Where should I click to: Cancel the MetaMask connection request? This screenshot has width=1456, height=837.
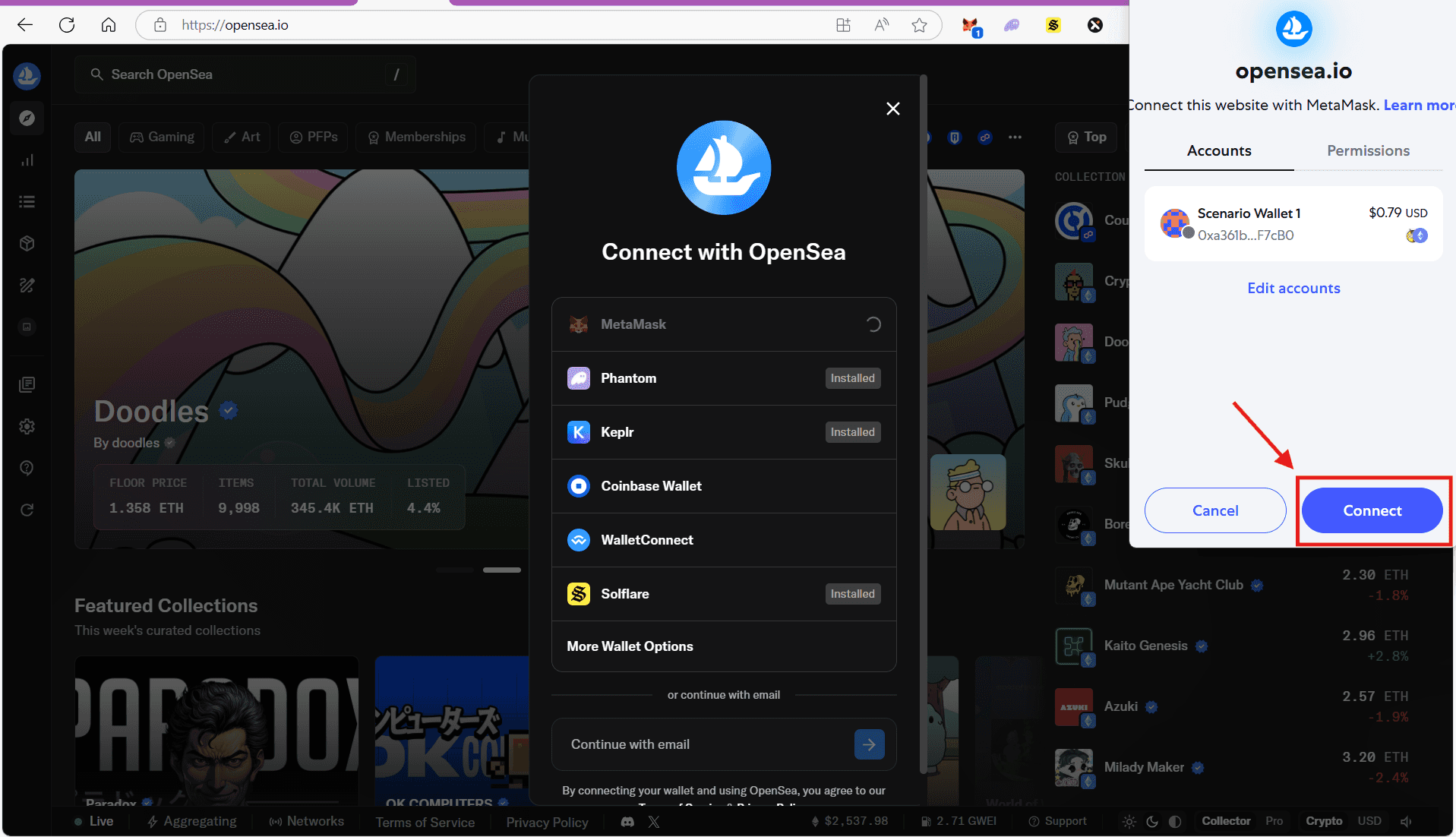1215,511
